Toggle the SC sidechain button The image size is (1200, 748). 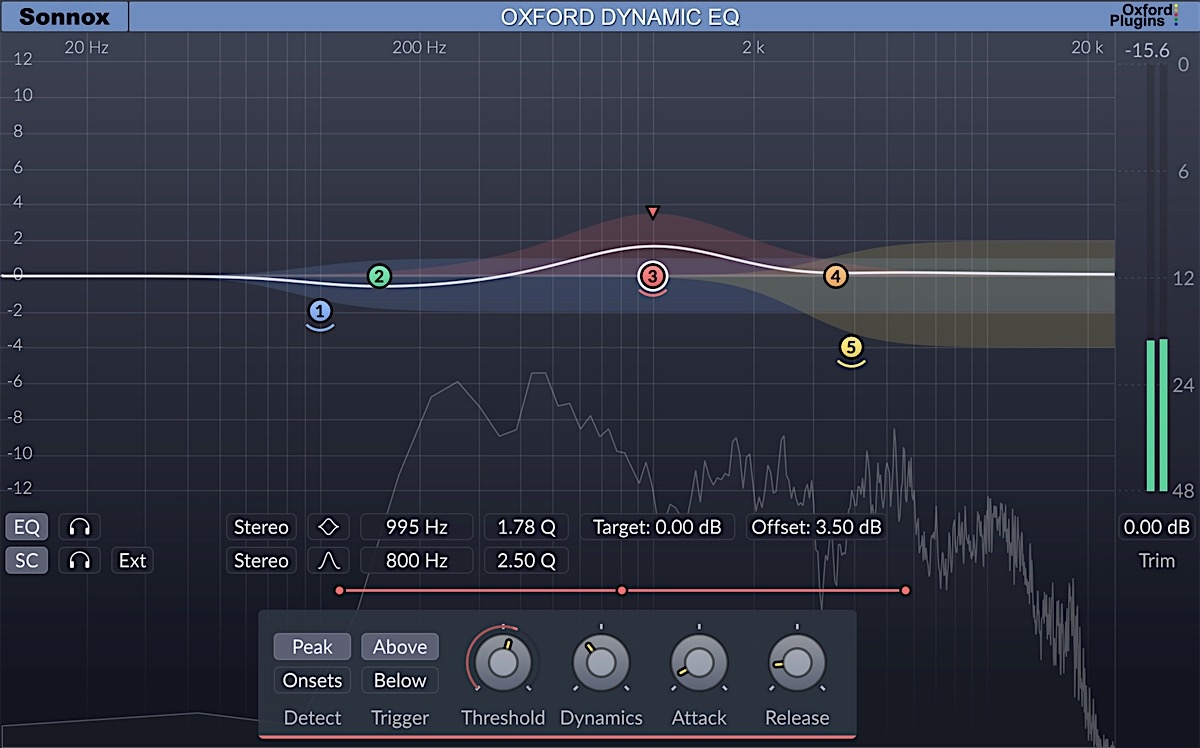point(26,561)
